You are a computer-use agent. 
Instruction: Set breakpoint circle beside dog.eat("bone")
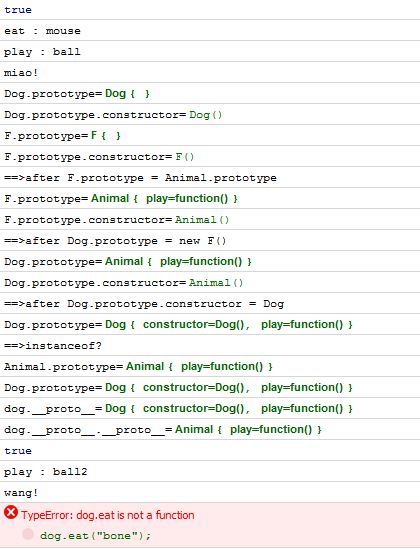pyautogui.click(x=28, y=534)
